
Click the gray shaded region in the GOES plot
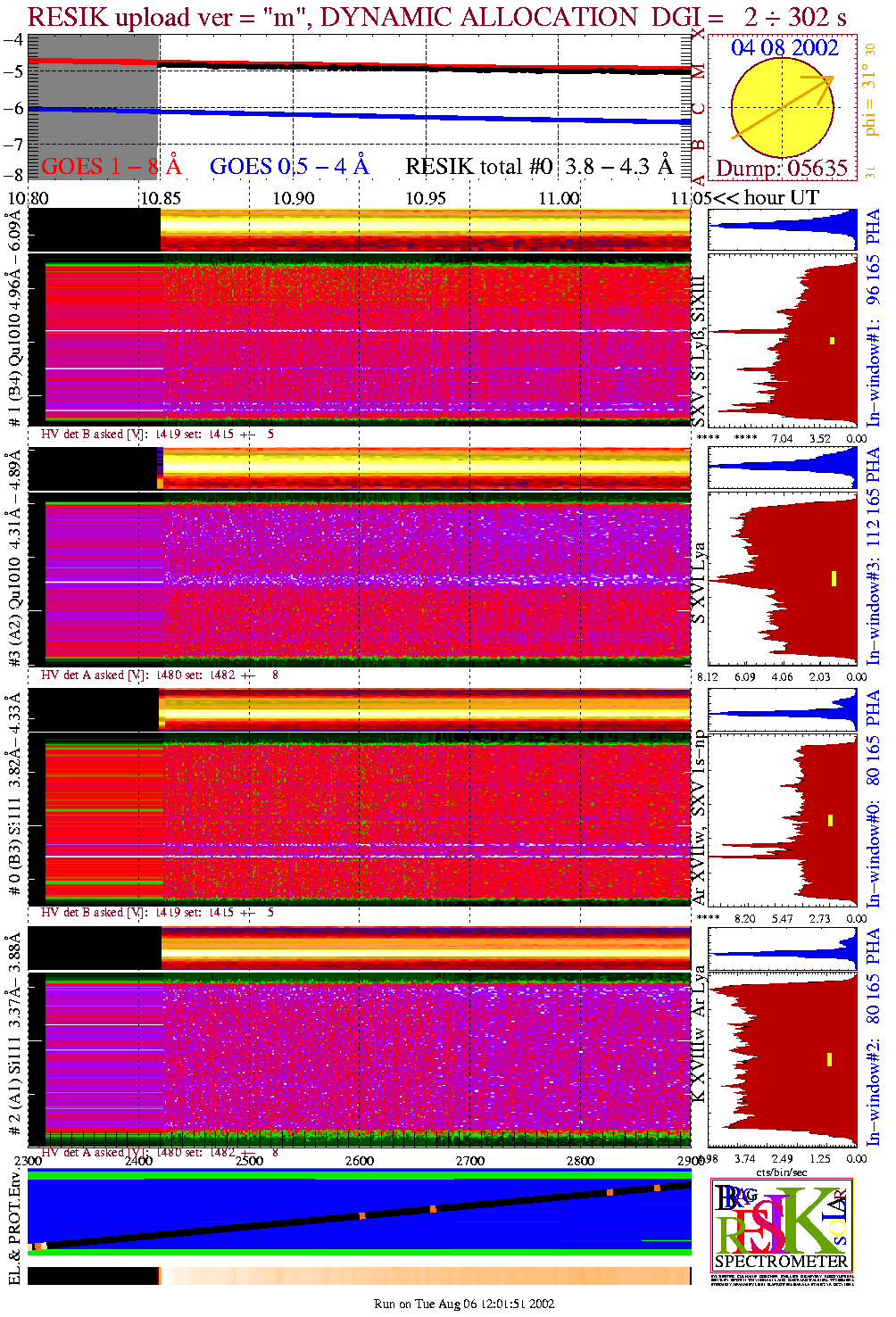(94, 107)
